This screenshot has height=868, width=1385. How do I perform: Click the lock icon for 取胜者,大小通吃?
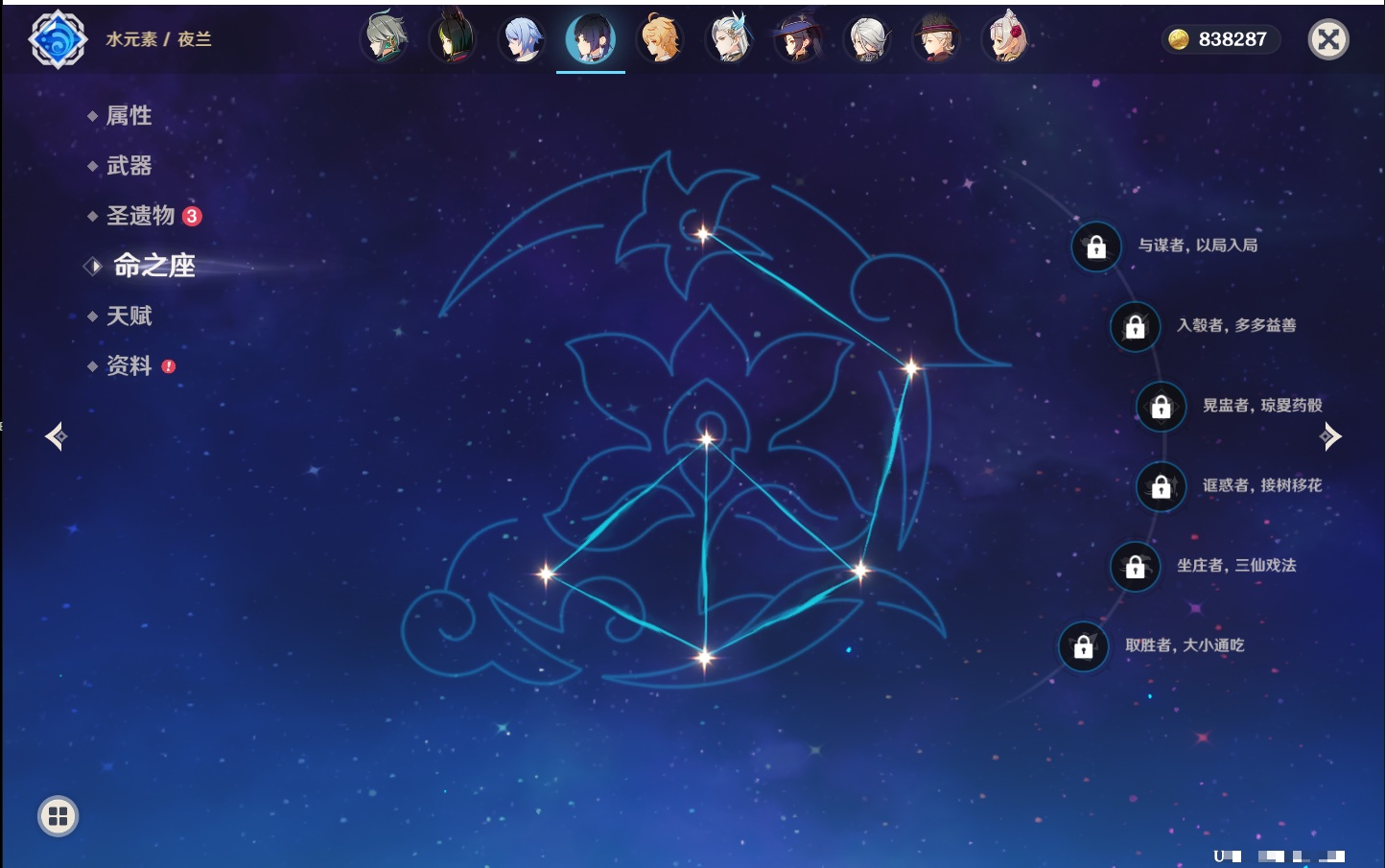(x=1084, y=646)
